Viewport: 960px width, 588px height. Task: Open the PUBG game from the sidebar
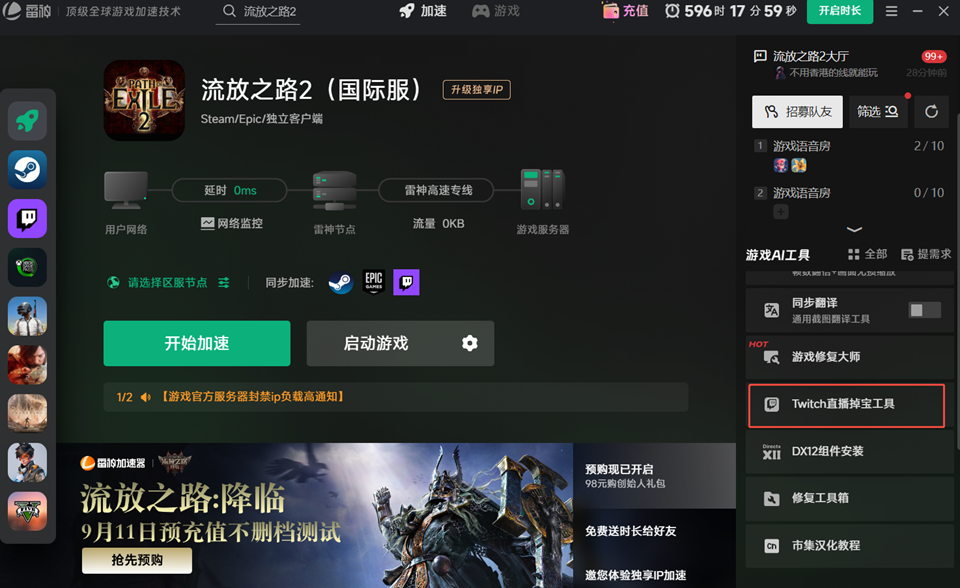[27, 316]
